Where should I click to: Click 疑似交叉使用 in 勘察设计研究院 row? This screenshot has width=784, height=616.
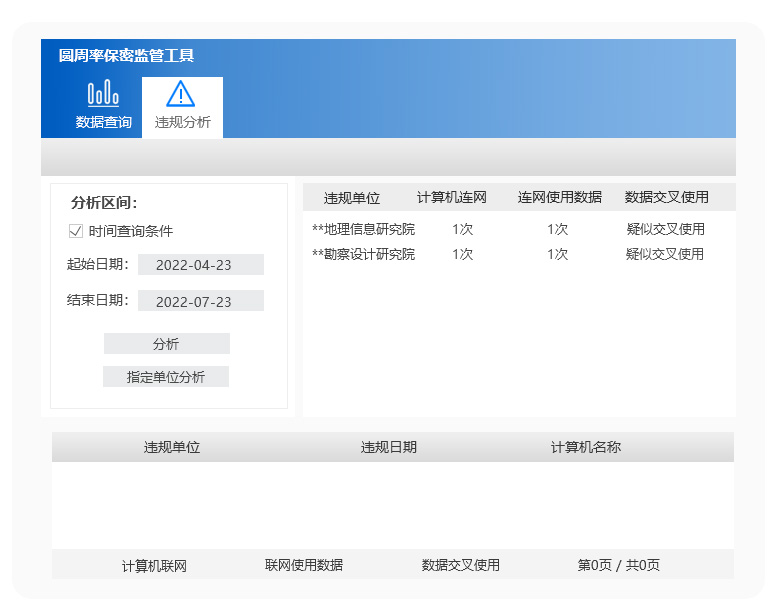(x=665, y=254)
